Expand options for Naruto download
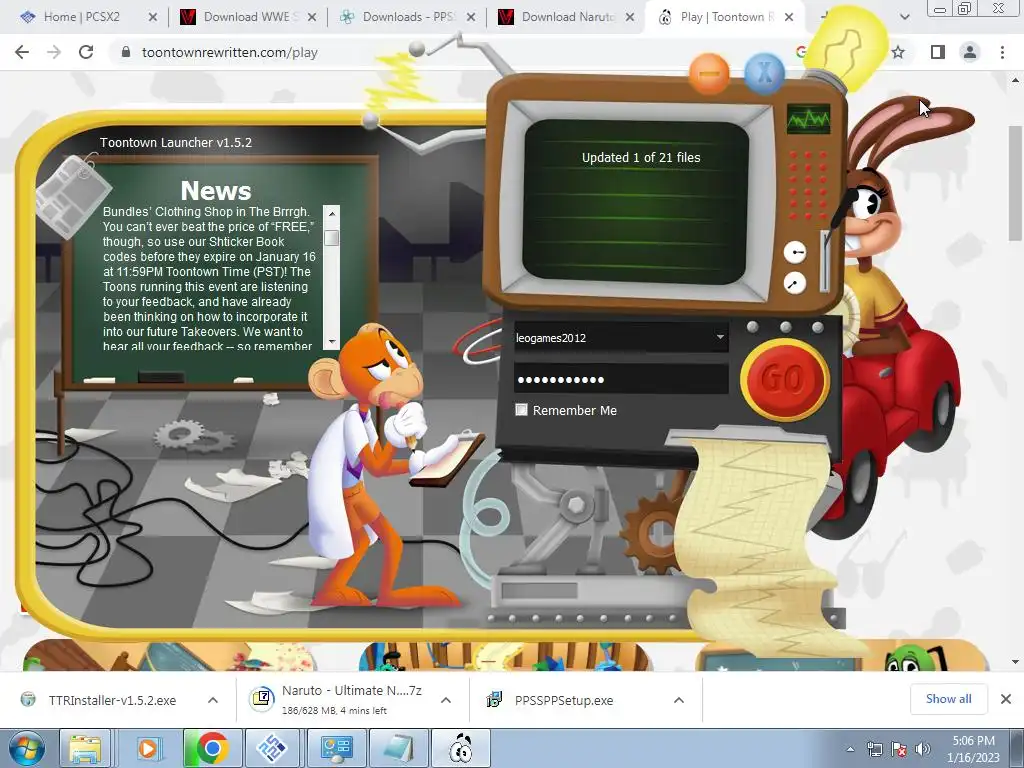The width and height of the screenshot is (1024, 768). 446,700
